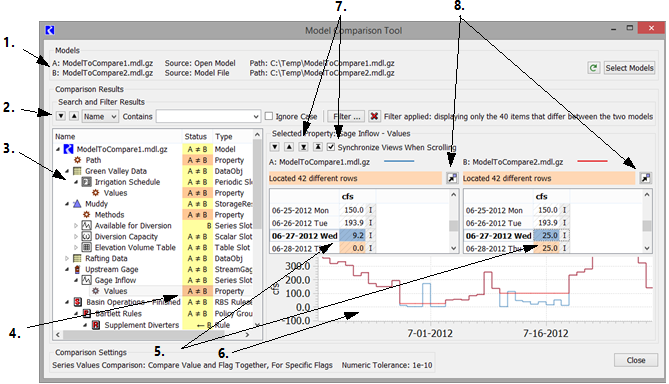Open model A slot via popout icon

click(x=451, y=178)
